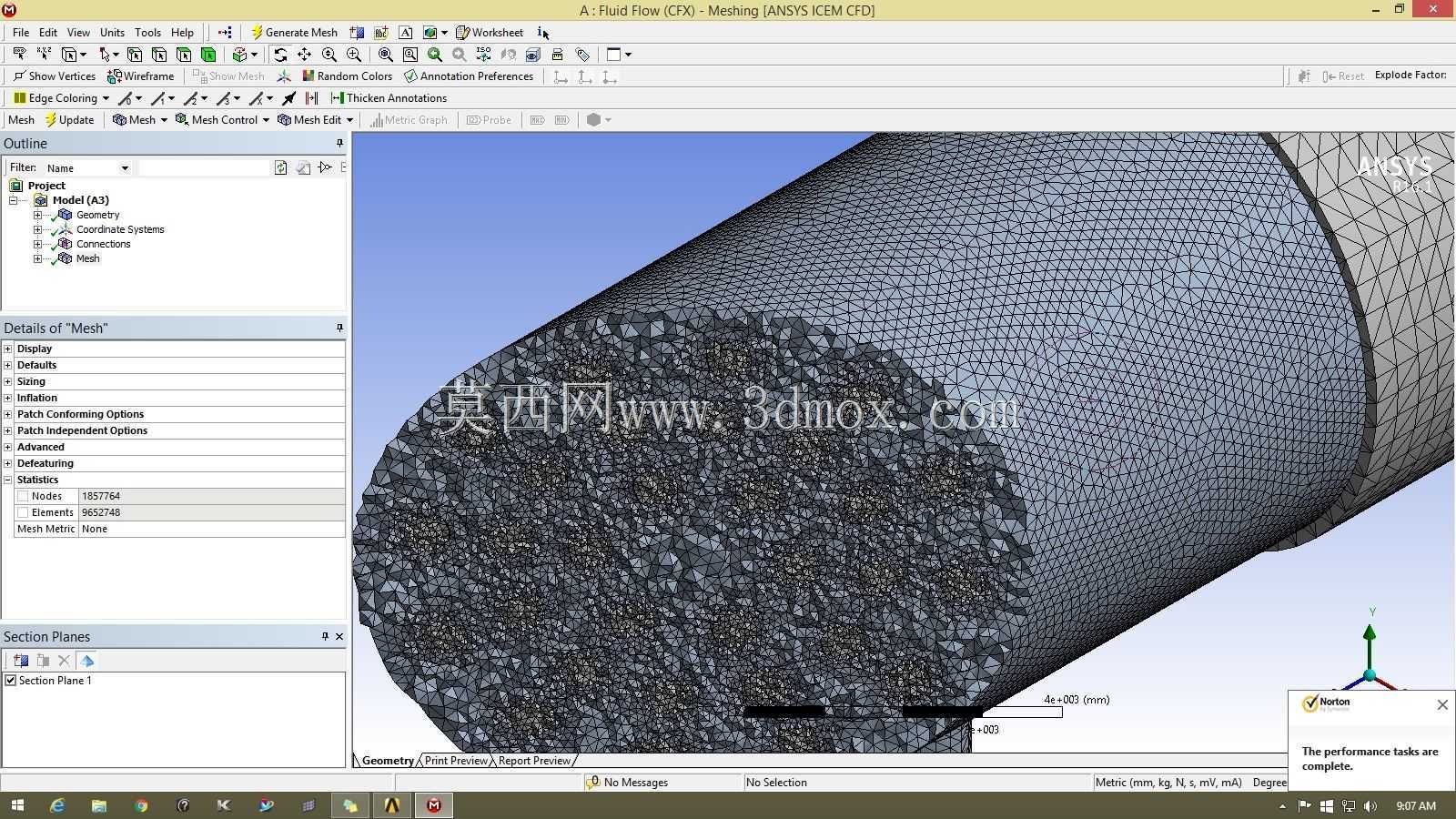The image size is (1456, 819).
Task: Toggle Show Vertices
Action: (x=54, y=76)
